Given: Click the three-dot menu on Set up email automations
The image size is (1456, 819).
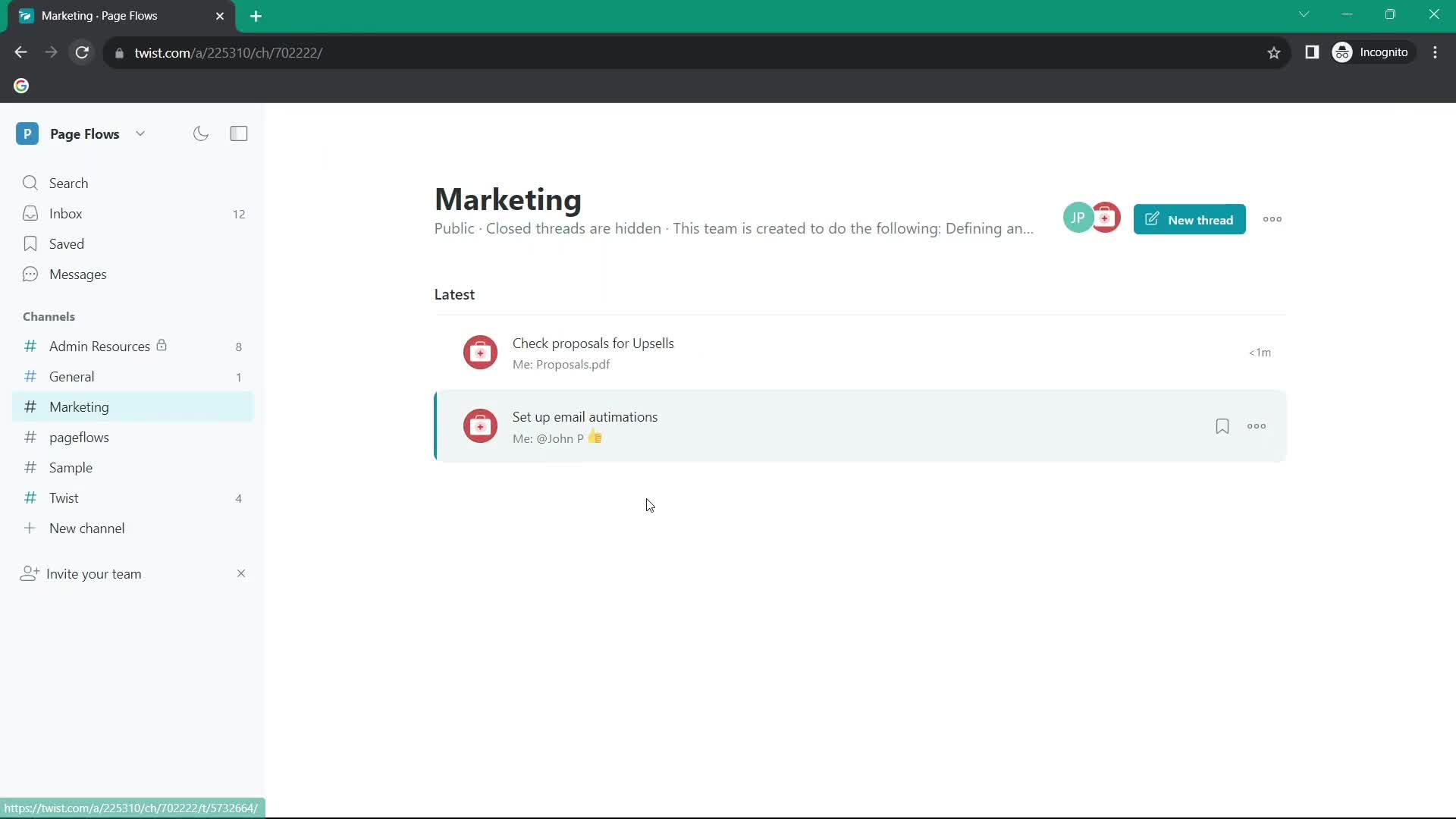Looking at the screenshot, I should (x=1257, y=426).
